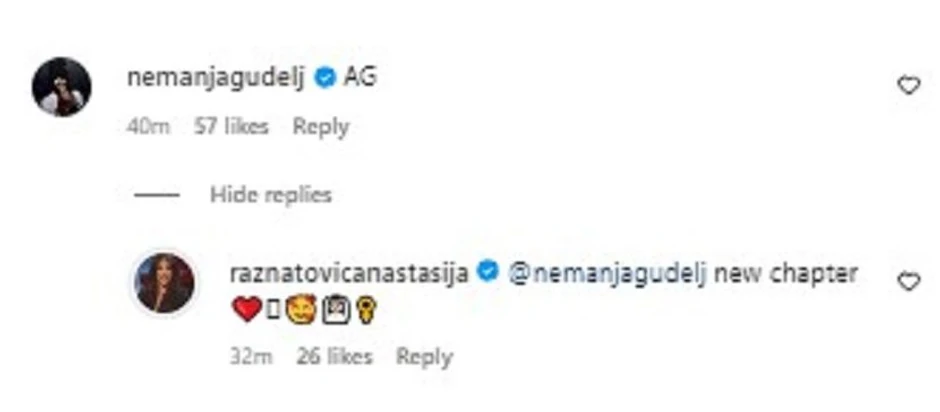
Task: Open nemanjagudelj's profile picture
Action: [x=62, y=87]
